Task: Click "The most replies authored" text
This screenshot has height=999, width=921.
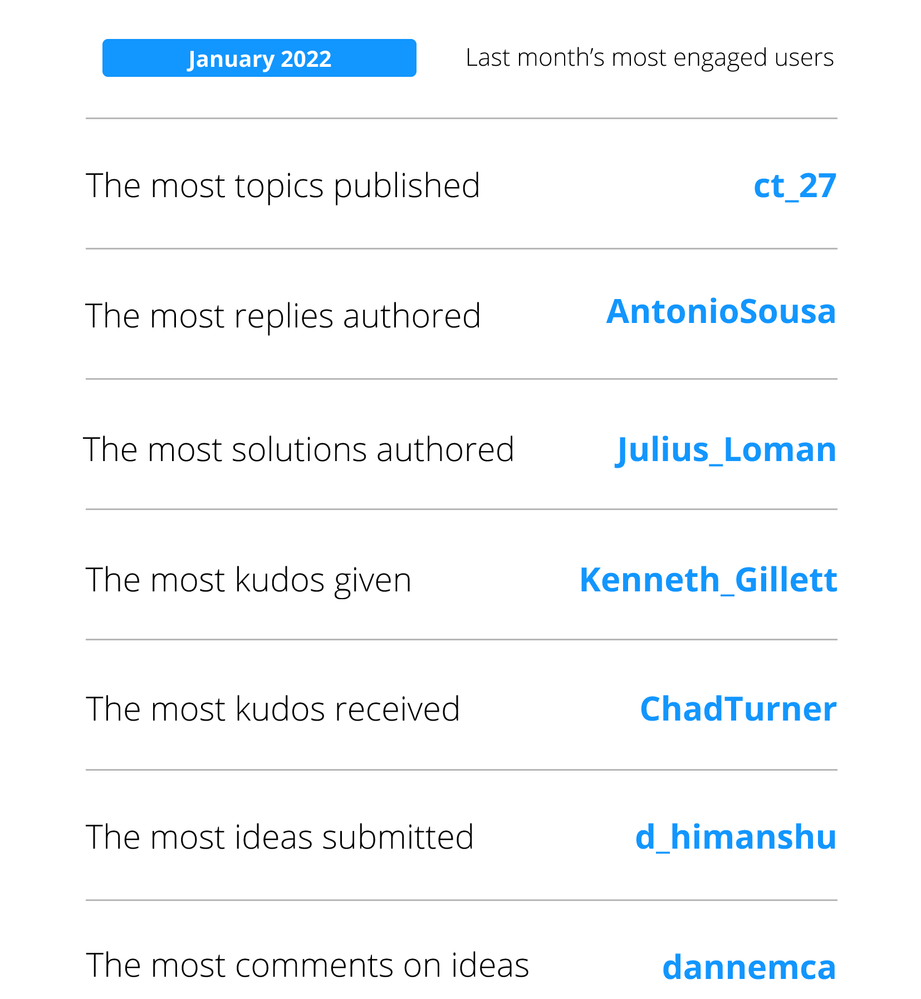Action: click(x=283, y=316)
